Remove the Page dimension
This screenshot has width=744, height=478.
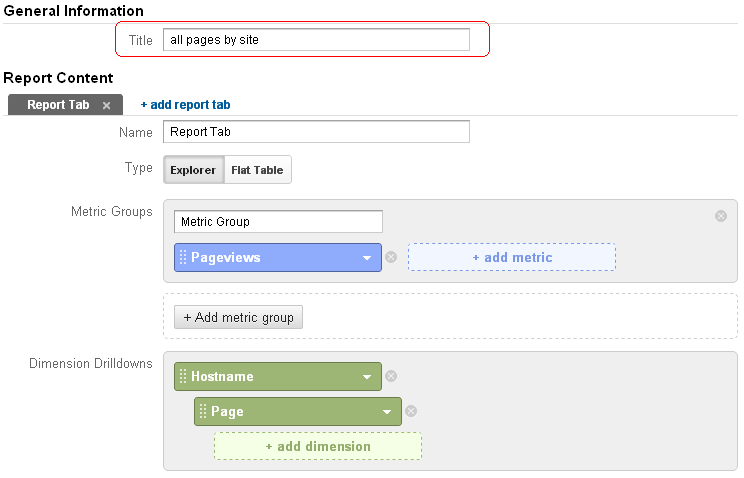point(411,411)
